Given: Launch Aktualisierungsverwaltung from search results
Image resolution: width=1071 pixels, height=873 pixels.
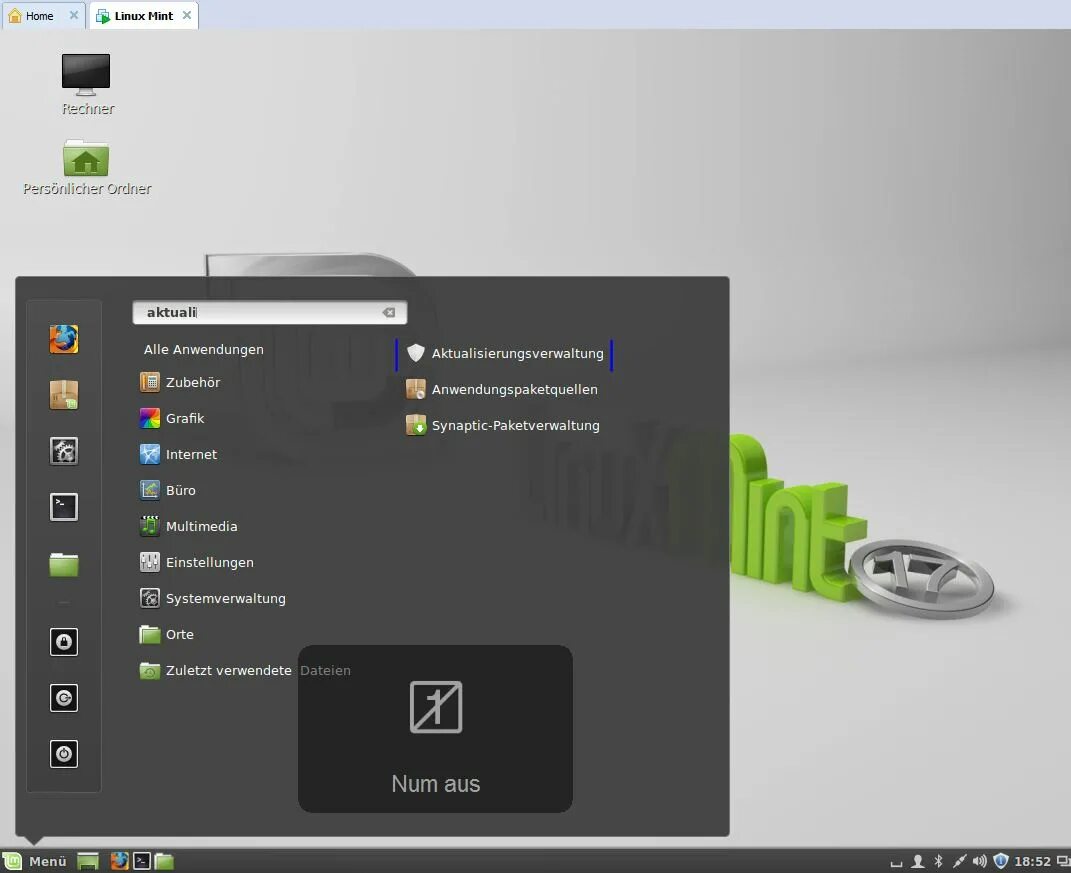Looking at the screenshot, I should (504, 353).
